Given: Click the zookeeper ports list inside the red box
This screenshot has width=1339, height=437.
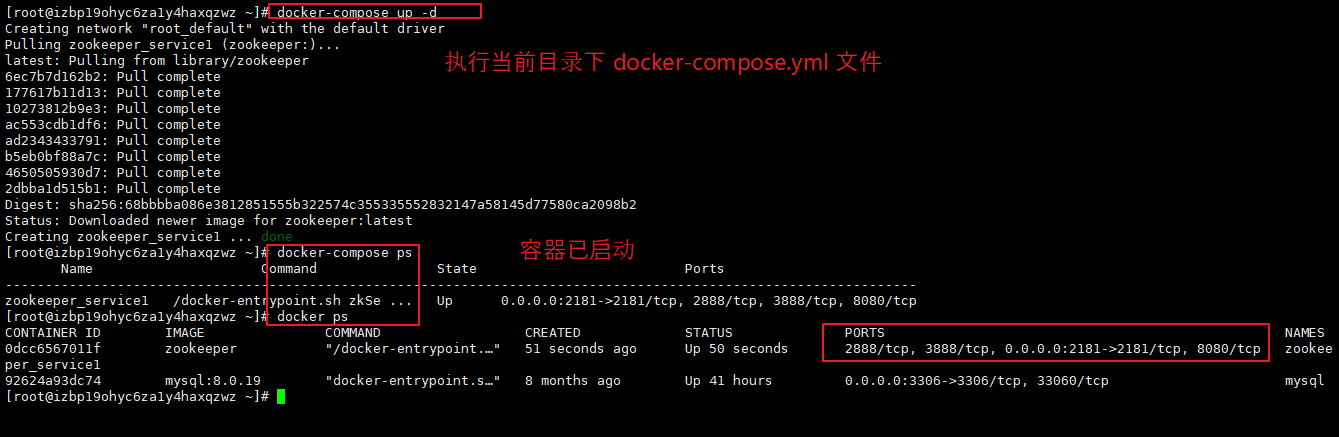Looking at the screenshot, I should click(1053, 349).
